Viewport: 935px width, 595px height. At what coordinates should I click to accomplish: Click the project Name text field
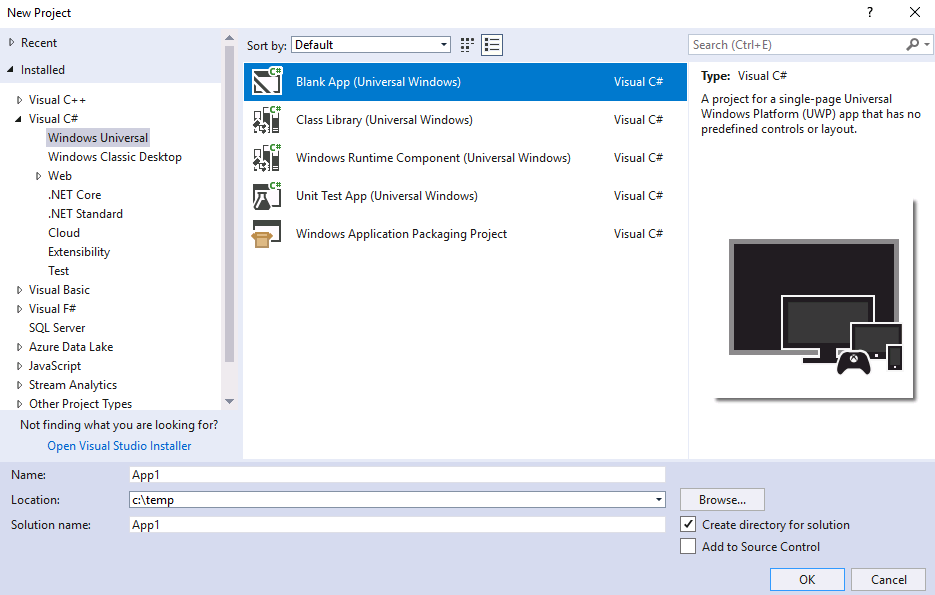(397, 475)
